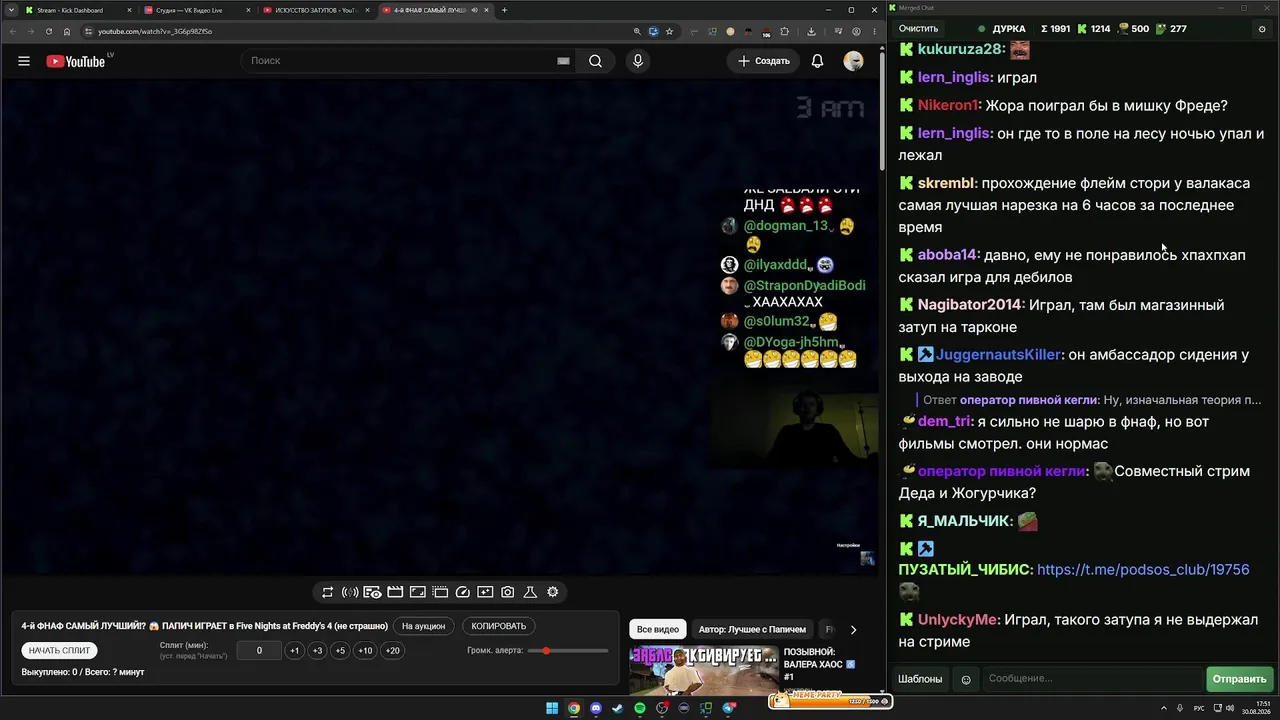Click the lab flask icon in the player toolbar
The width and height of the screenshot is (1280, 720).
pos(530,592)
